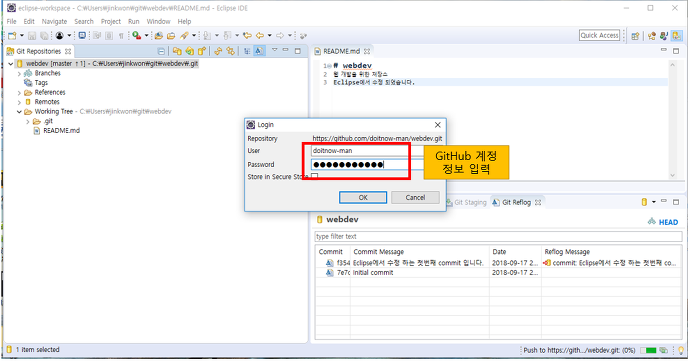The image size is (694, 361).
Task: Select the Git Reflog tab
Action: 516,202
